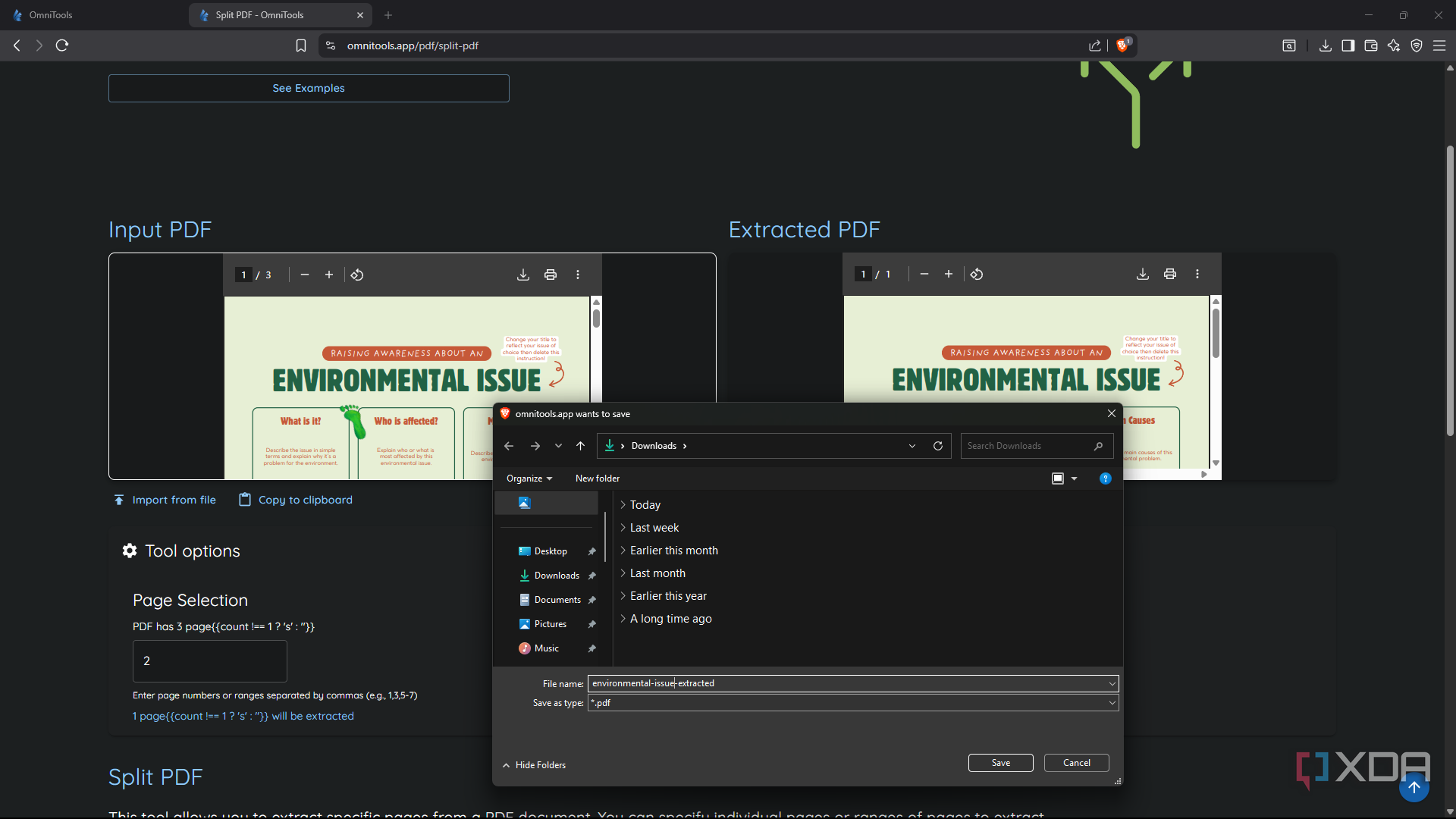Expand the Last week file group
This screenshot has height=819, width=1456.
(x=623, y=528)
